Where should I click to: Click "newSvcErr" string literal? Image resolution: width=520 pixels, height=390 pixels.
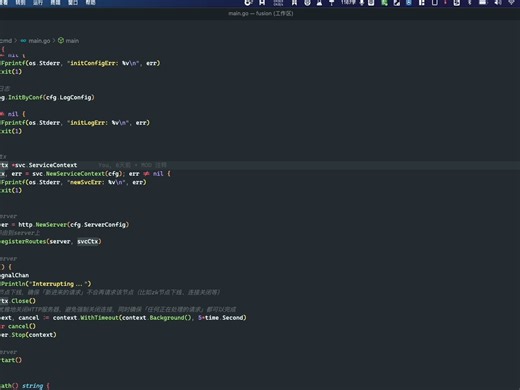96,182
